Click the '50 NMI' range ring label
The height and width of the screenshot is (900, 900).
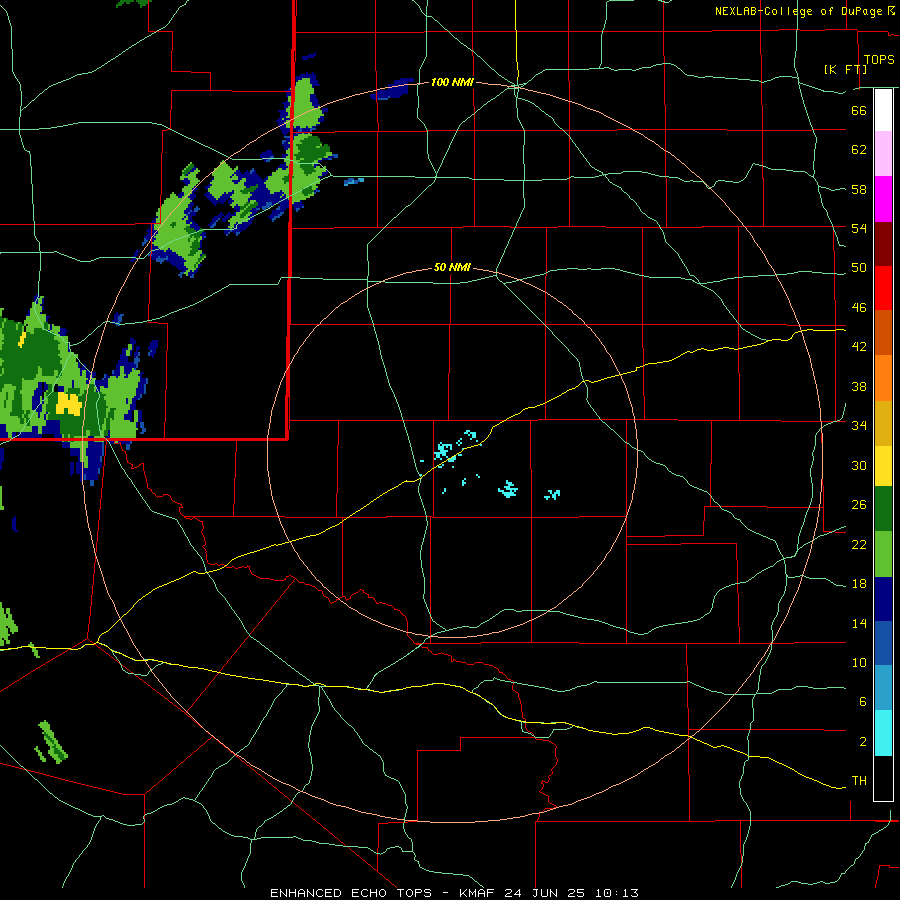[452, 267]
